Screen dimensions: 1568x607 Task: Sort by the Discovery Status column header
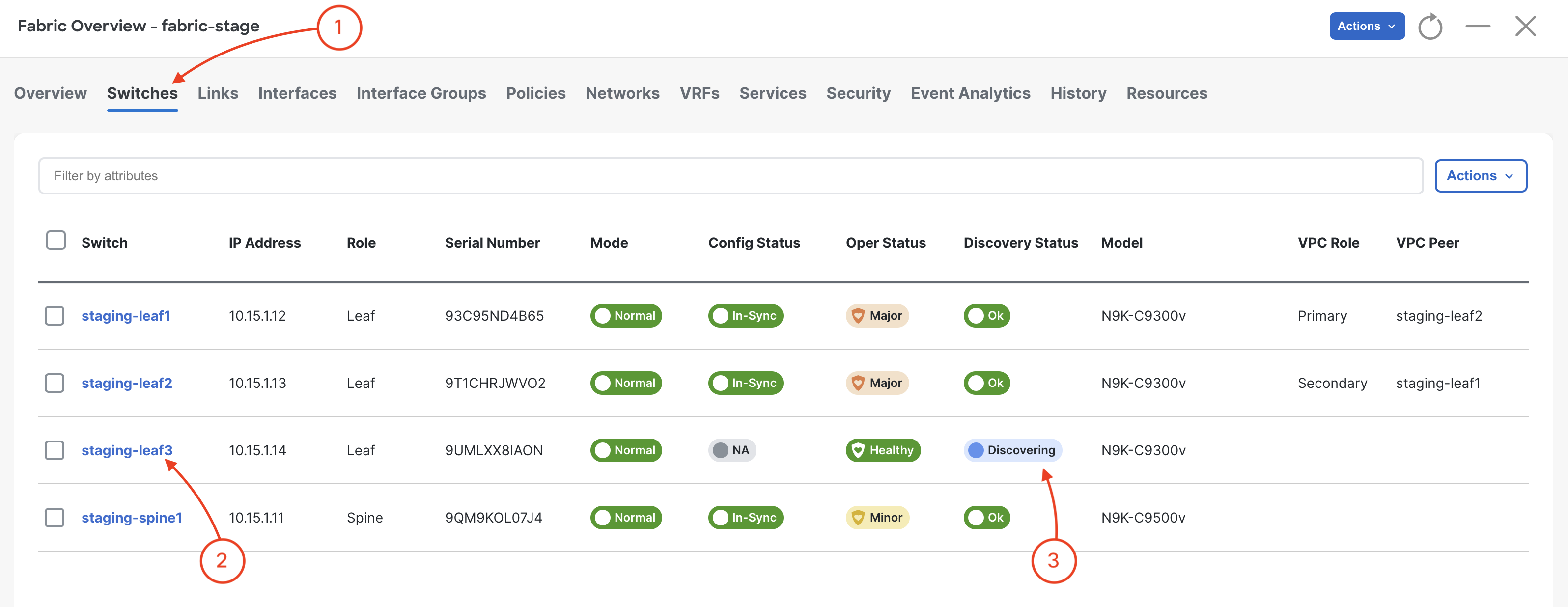1021,243
